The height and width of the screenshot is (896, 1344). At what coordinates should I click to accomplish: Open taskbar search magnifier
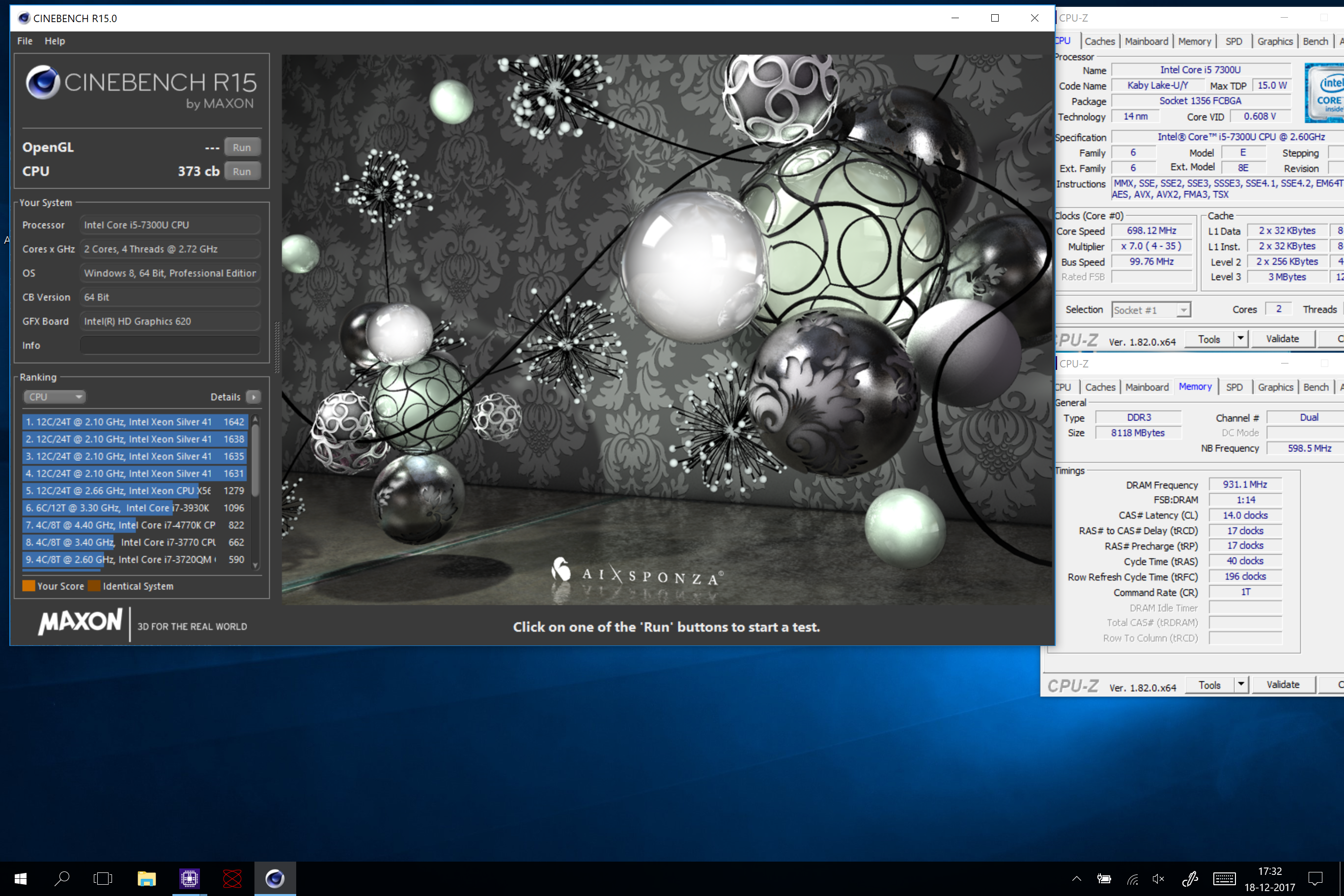62,878
